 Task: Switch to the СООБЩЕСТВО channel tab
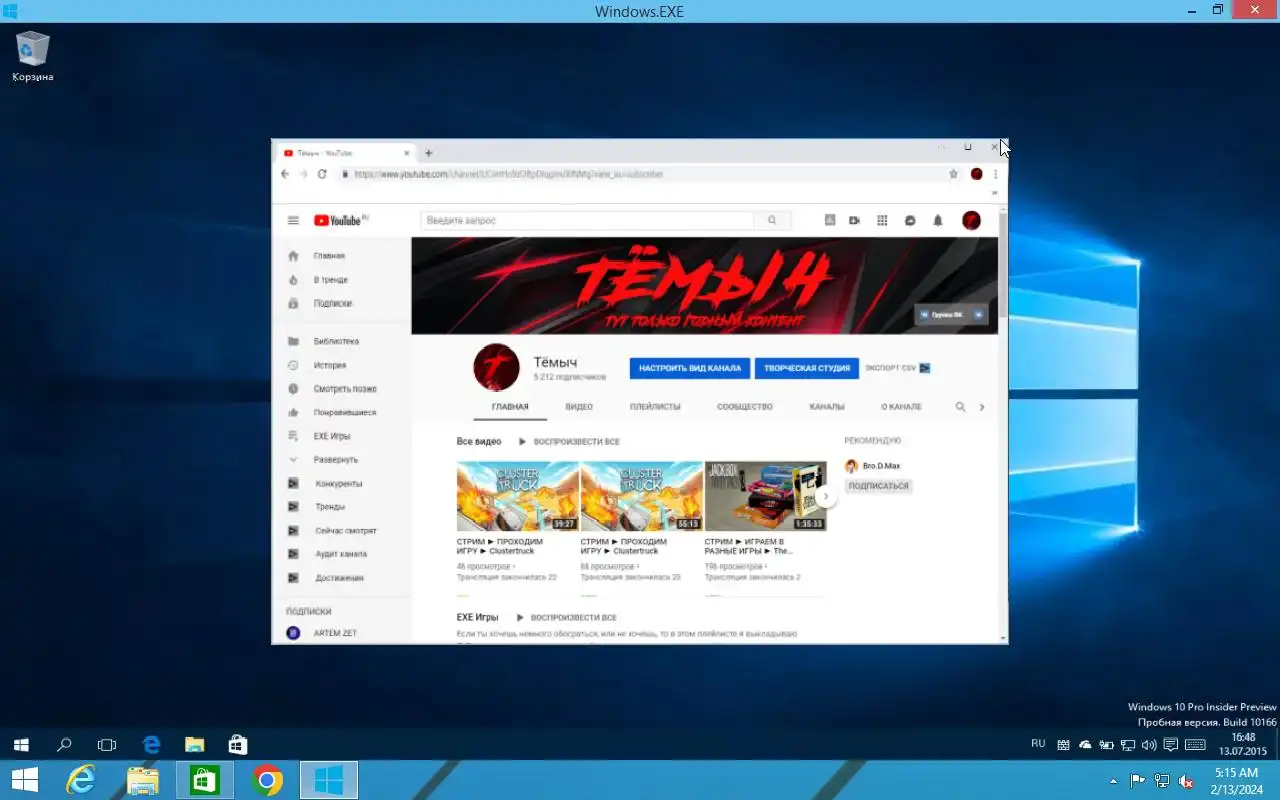pyautogui.click(x=745, y=407)
